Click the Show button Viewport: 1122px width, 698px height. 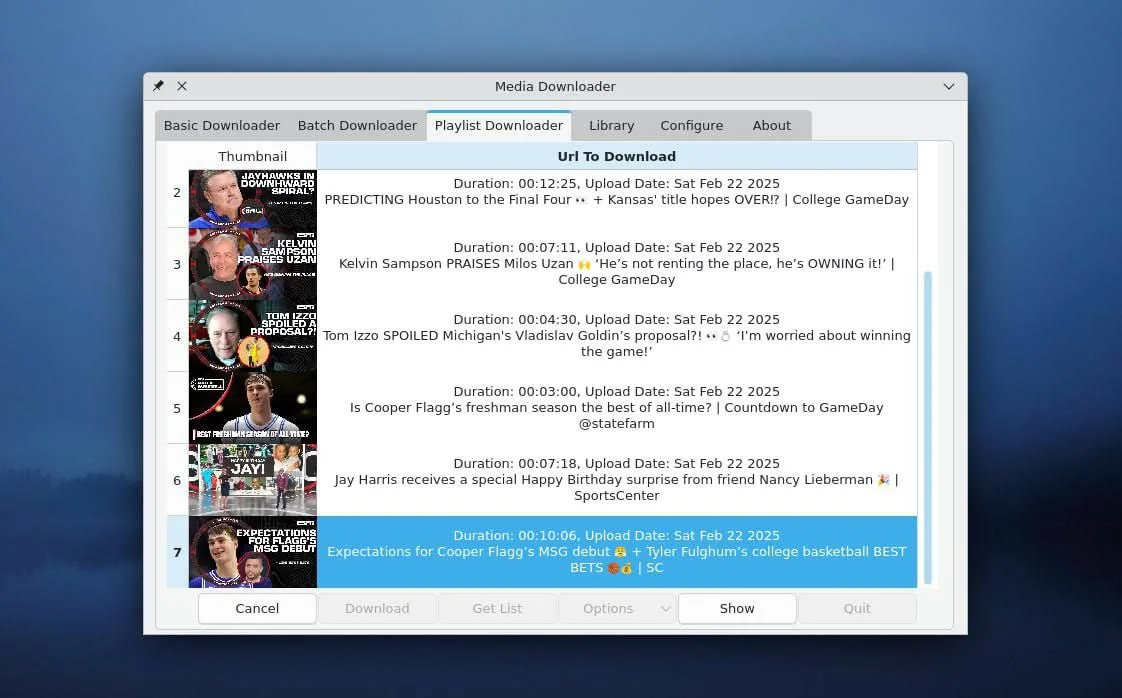tap(737, 608)
